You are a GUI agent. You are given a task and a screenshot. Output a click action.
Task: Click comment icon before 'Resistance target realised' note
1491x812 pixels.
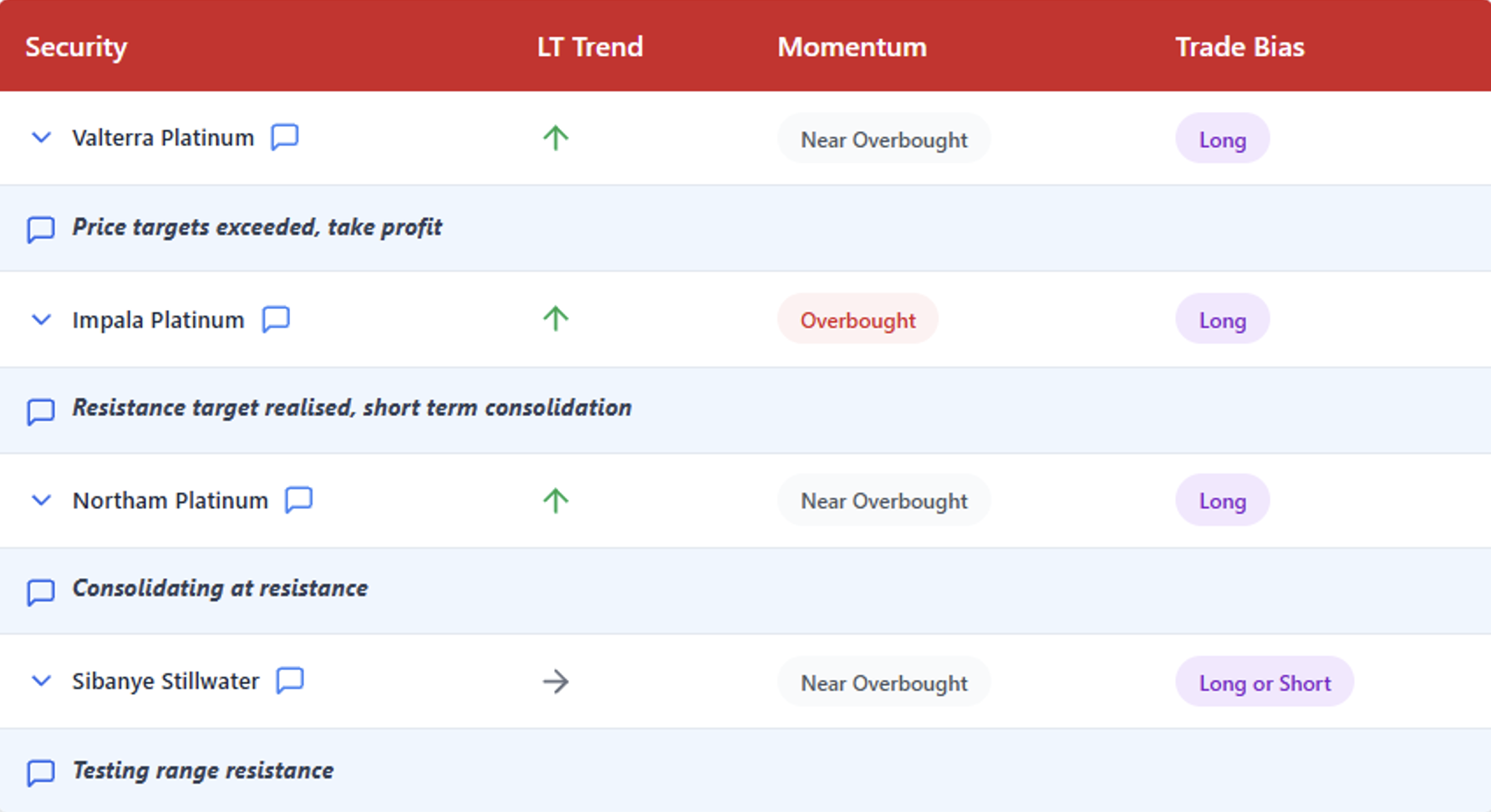pos(41,411)
